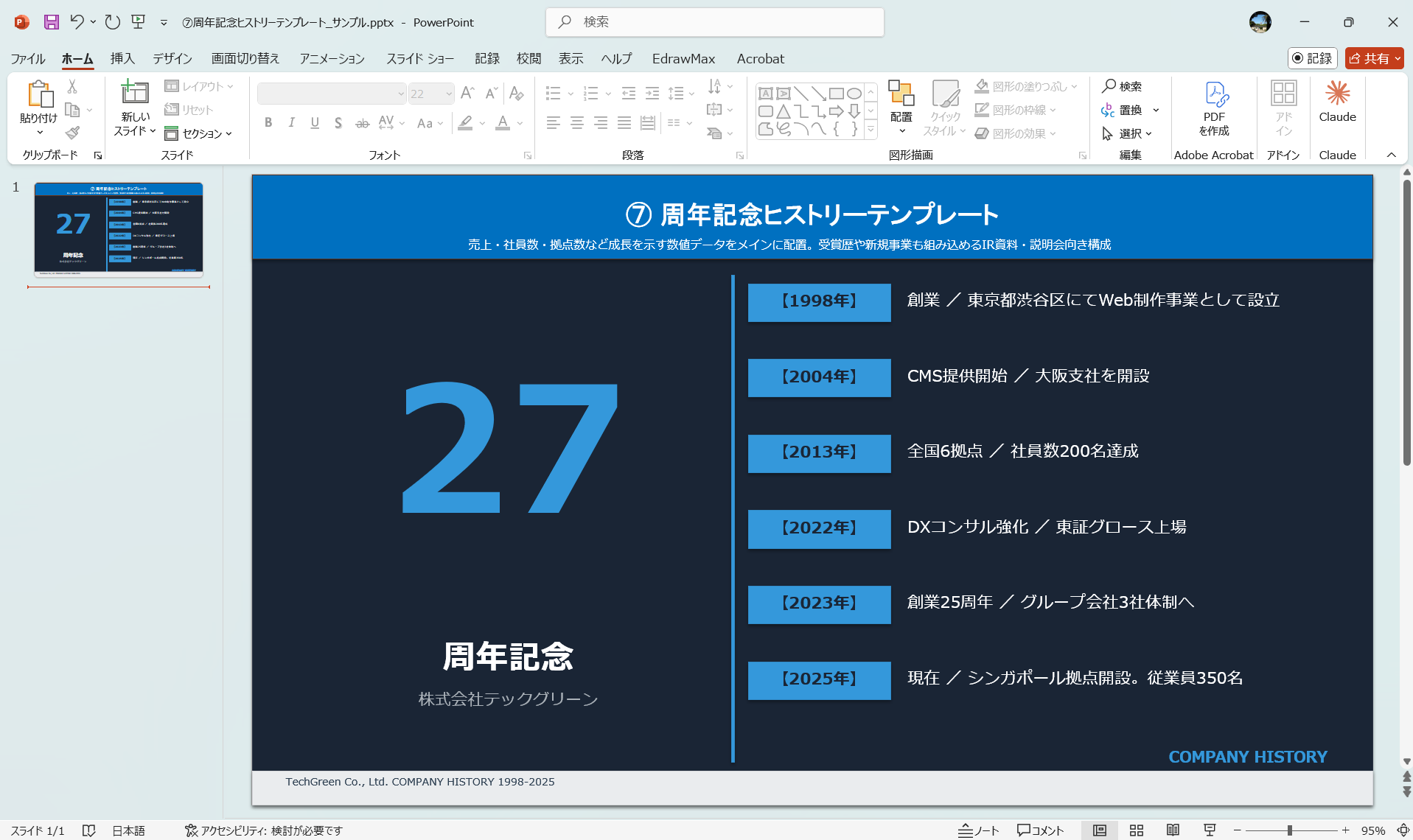
Task: Click the Save icon in title bar
Action: (x=51, y=22)
